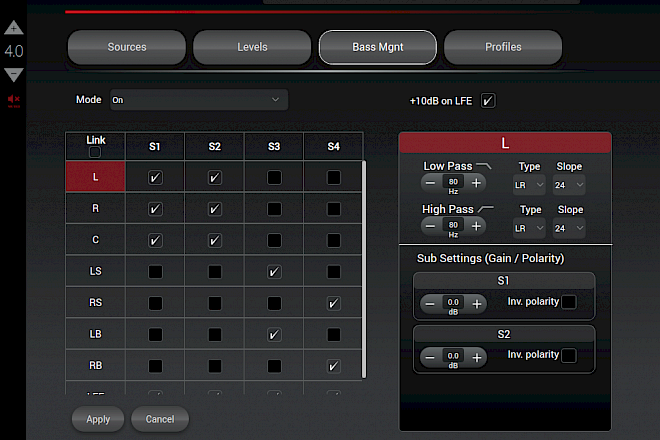
Task: Check S4 for channel C
Action: click(333, 240)
